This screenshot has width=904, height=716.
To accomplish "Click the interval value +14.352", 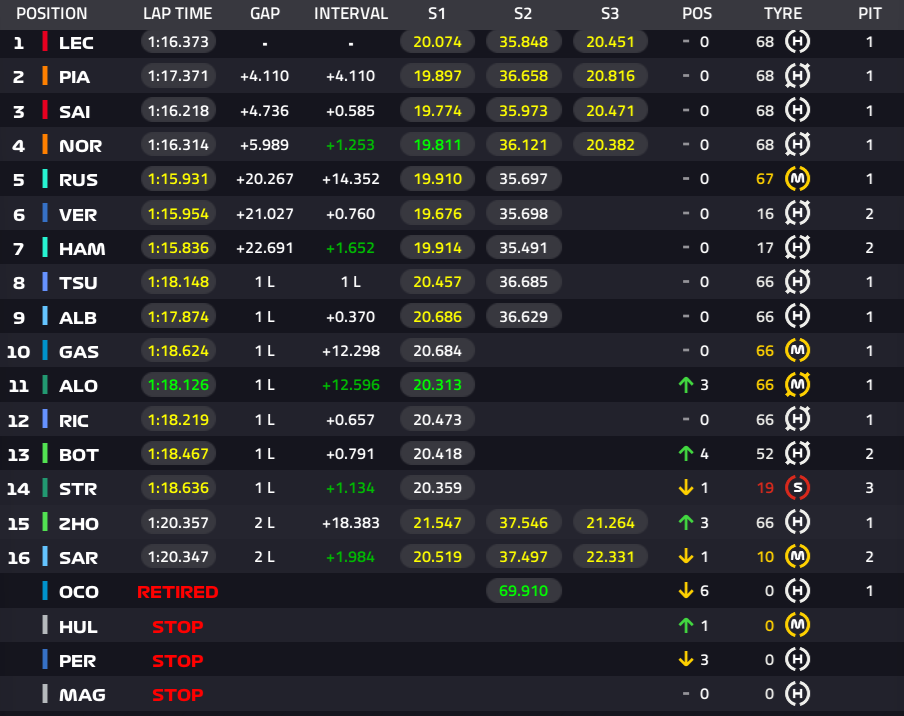I will tap(351, 179).
